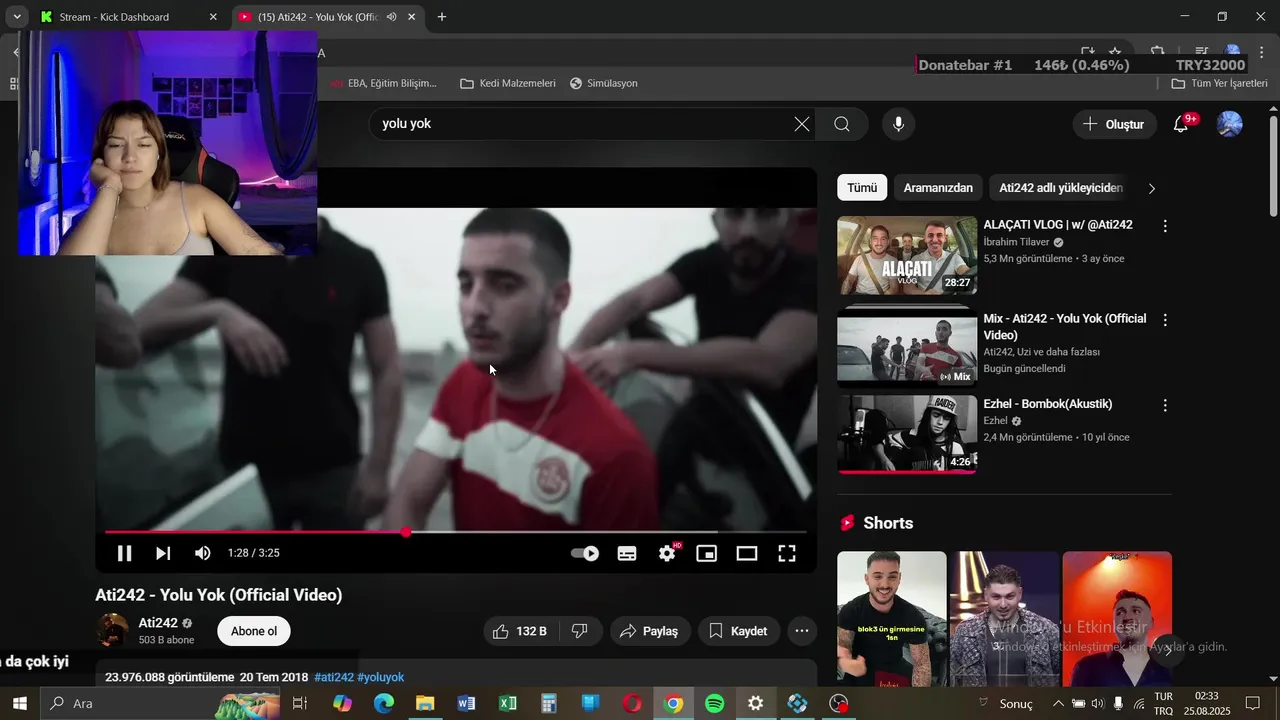Open the Kedi Malzemeleri bookmark folder

click(x=508, y=83)
